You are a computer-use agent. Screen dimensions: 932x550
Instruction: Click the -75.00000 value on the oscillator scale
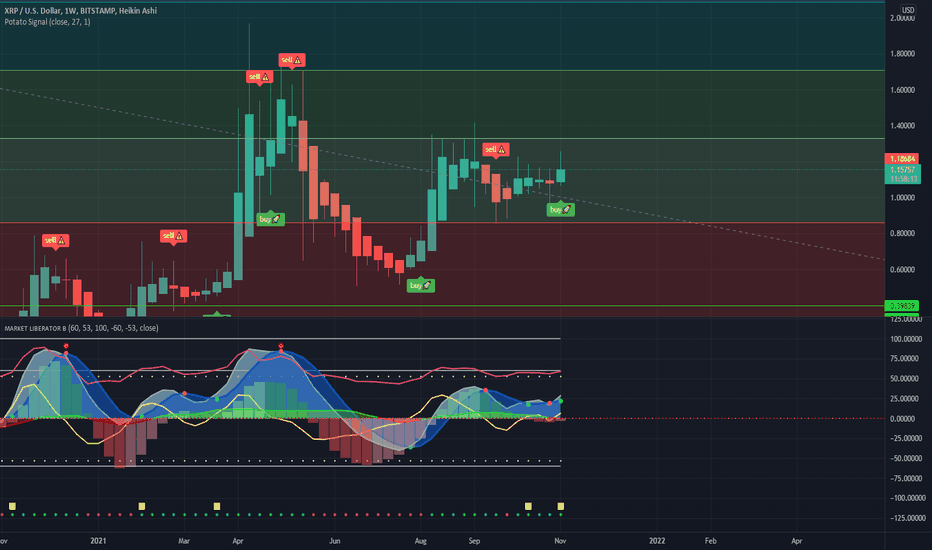coord(906,479)
